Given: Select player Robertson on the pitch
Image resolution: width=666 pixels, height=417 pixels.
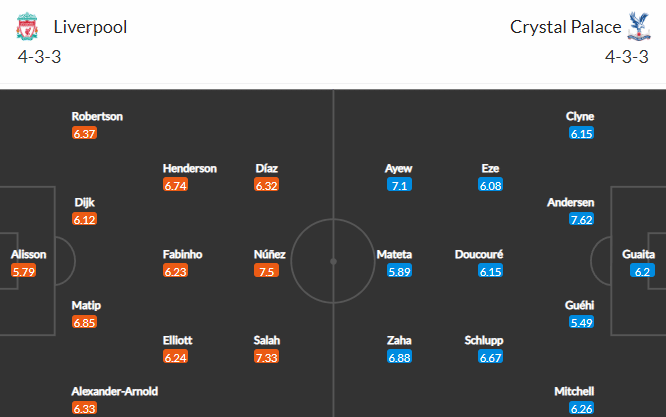Looking at the screenshot, I should pos(97,116).
